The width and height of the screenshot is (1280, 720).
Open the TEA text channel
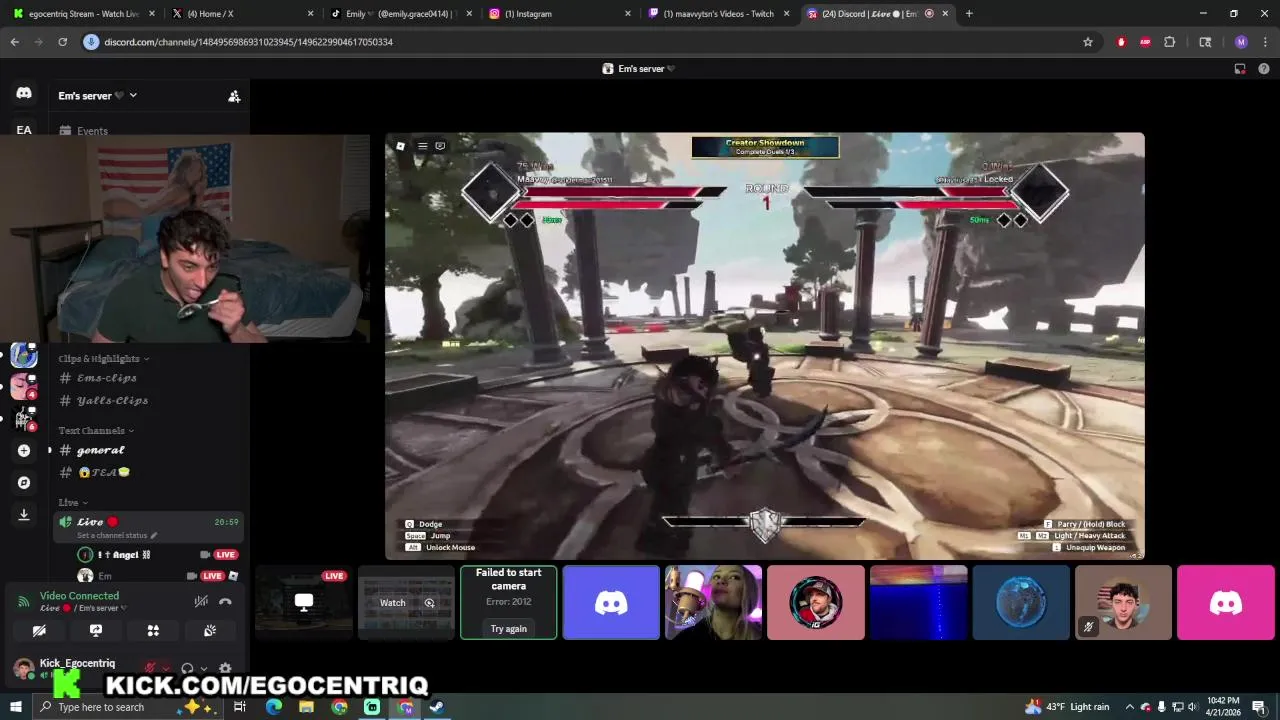(x=150, y=473)
